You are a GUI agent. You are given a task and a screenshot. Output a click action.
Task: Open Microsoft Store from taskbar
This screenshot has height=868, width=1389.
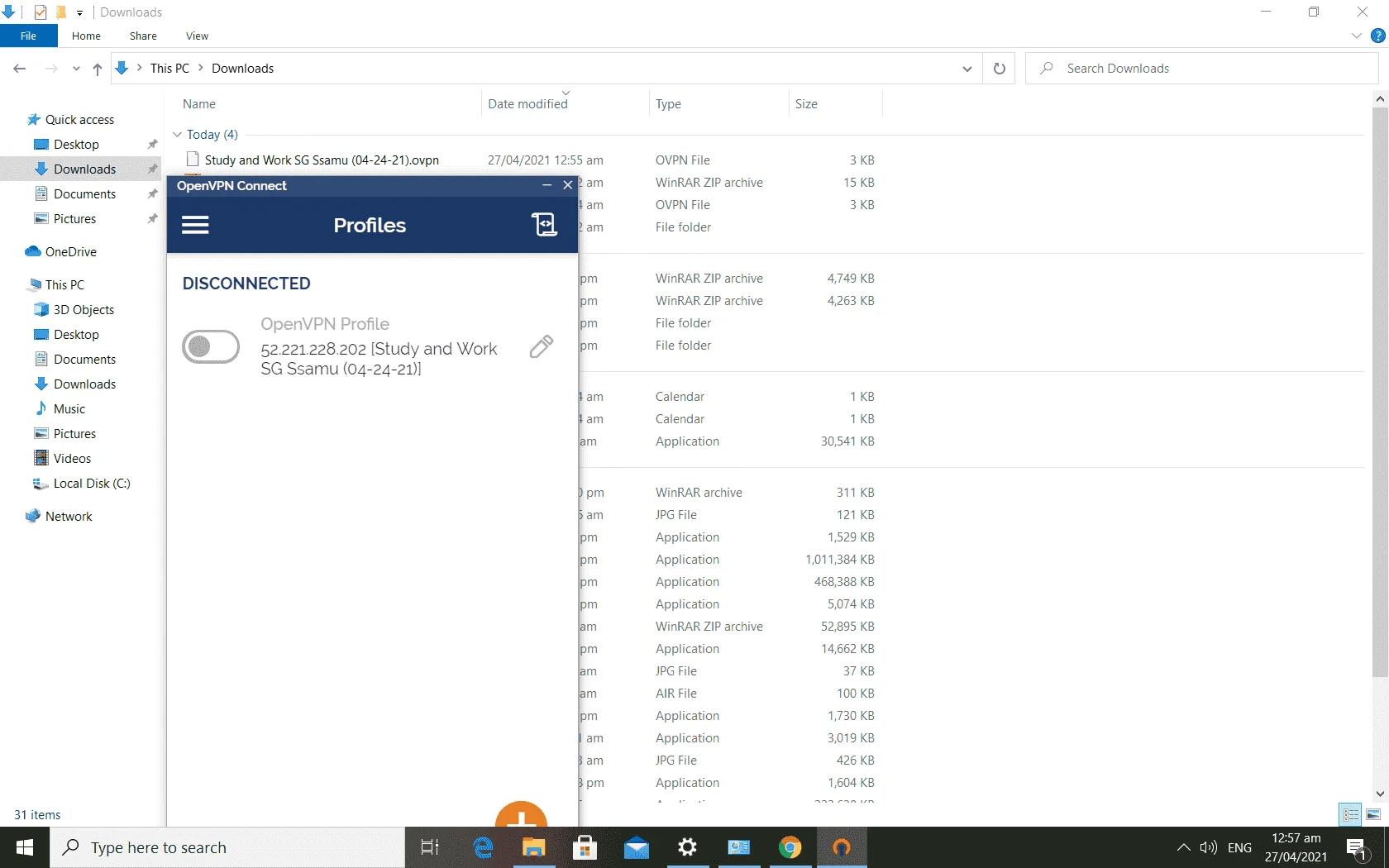pos(585,847)
